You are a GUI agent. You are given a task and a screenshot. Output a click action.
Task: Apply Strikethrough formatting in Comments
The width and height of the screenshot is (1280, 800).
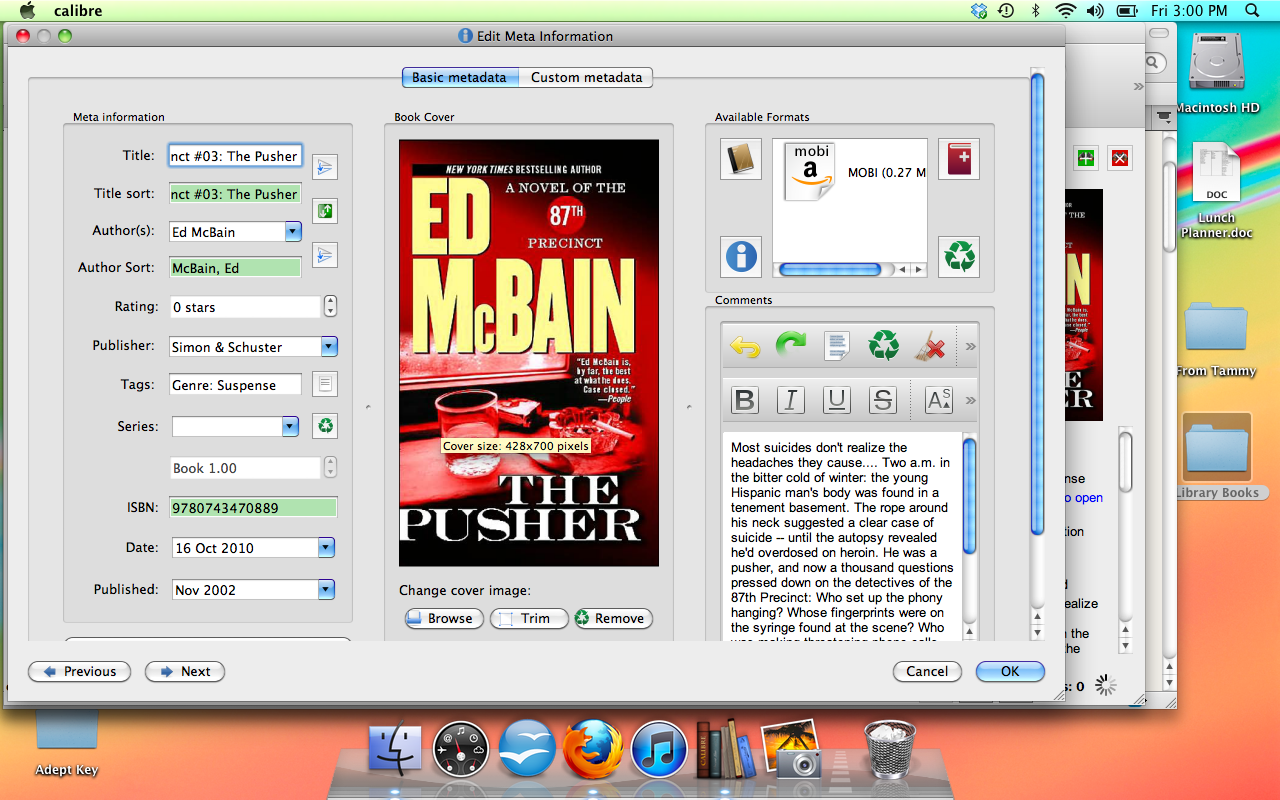[883, 400]
